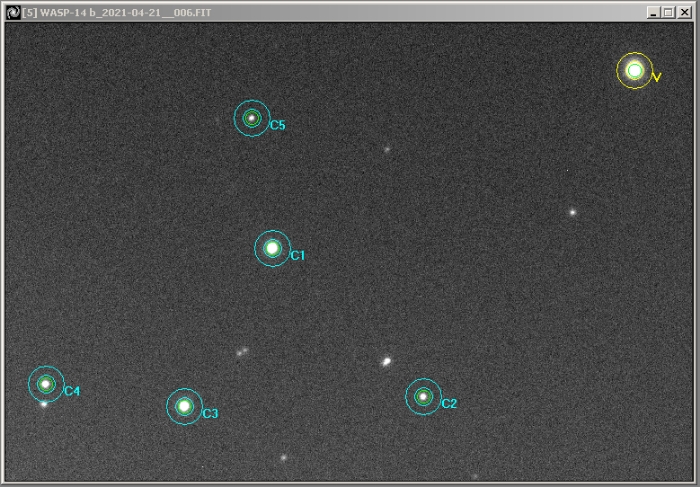The height and width of the screenshot is (487, 700).
Task: Pick the comparison star in aperture C2
Action: 423,397
